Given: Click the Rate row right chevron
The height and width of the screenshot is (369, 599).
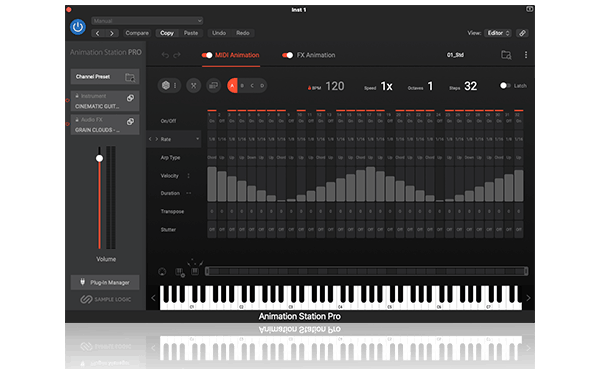Looking at the screenshot, I should (x=156, y=139).
